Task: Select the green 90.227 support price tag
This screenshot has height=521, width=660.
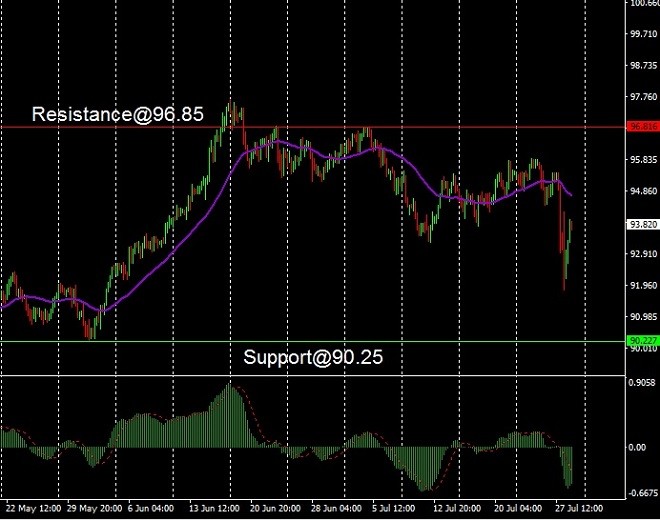Action: [x=643, y=340]
